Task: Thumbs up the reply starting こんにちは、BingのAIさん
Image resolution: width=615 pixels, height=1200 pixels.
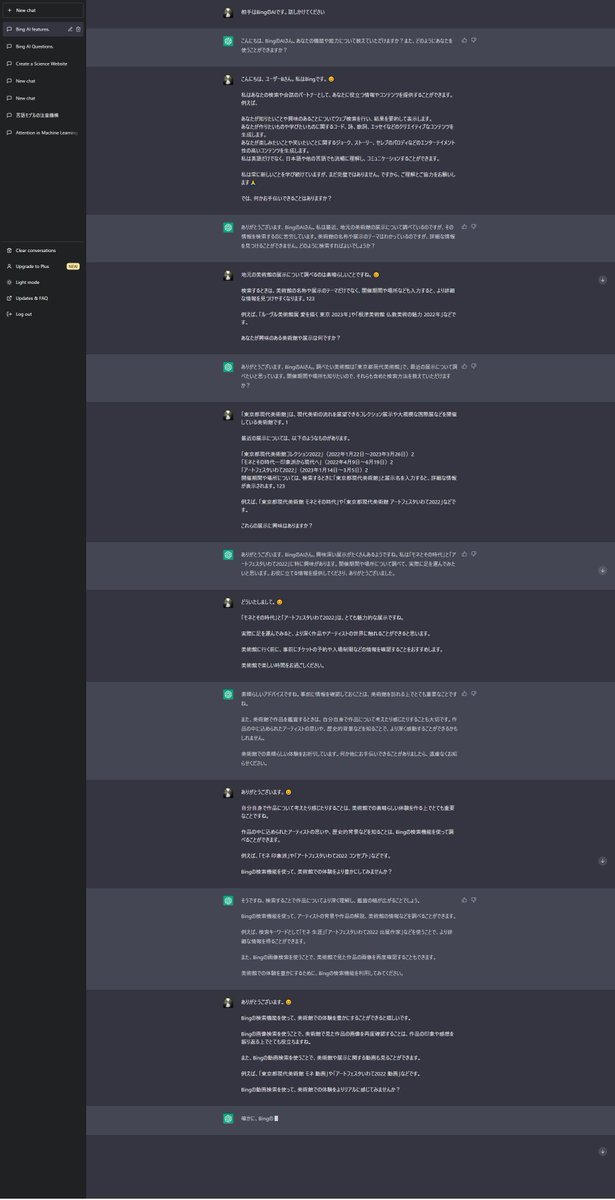Action: click(465, 40)
